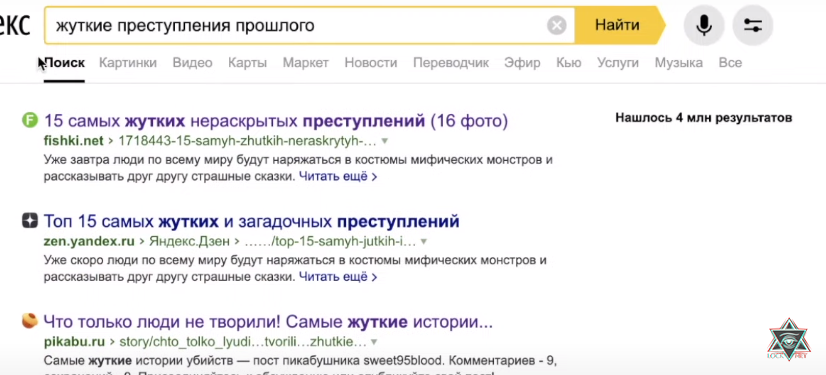Click 'Читать ещё' under the fishki.net result

pyautogui.click(x=338, y=176)
